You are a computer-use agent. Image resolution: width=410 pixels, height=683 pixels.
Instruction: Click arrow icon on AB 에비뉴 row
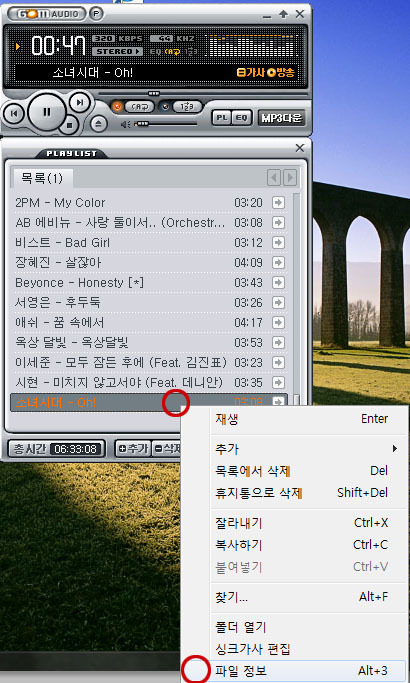tap(278, 223)
